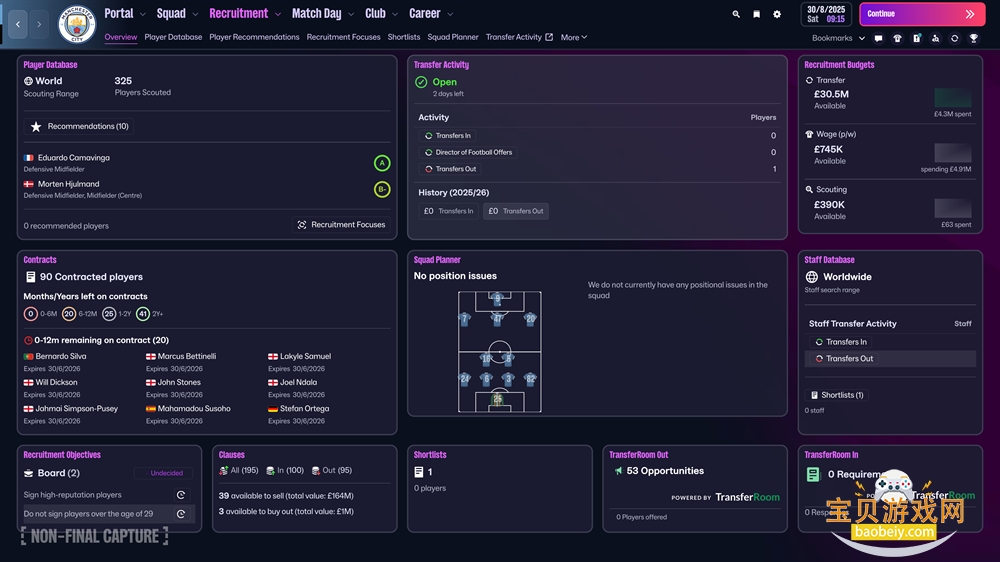Open the trophy icon shortcut
Viewport: 1000px width, 562px height.
(974, 38)
